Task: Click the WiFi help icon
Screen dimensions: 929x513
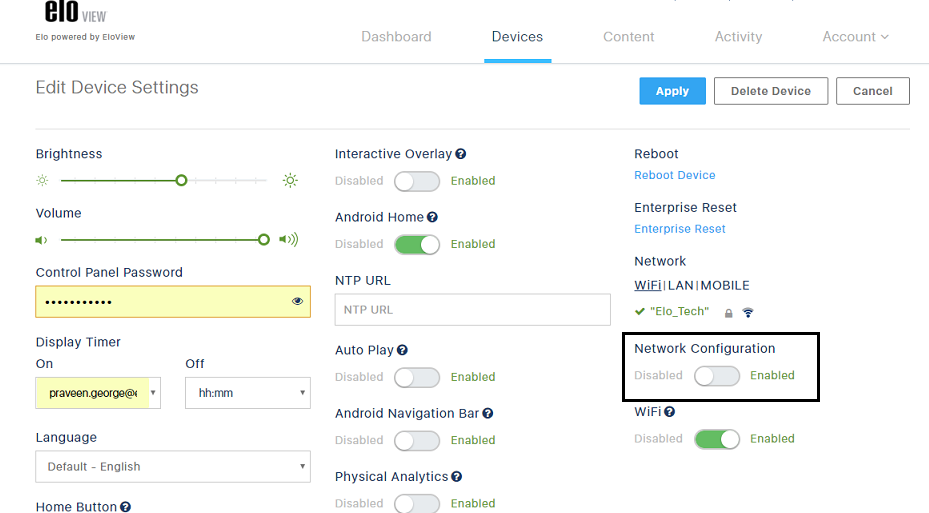Action: 669,412
